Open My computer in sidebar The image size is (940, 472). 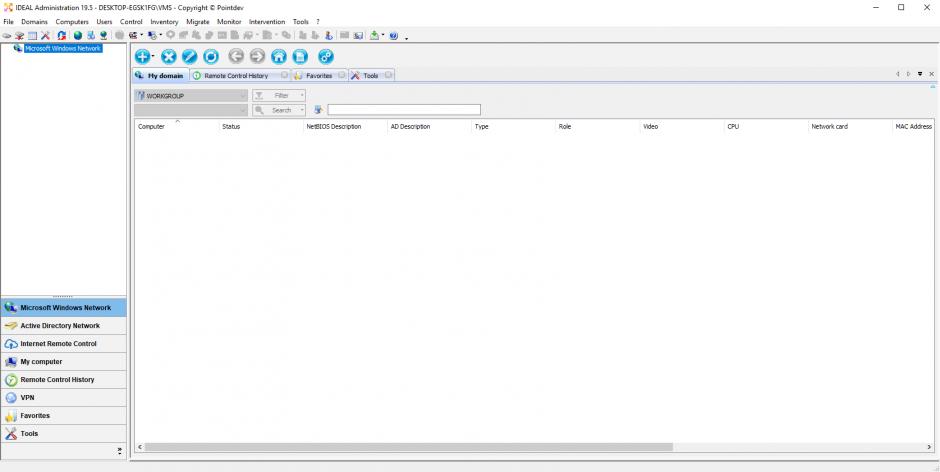[x=64, y=362]
